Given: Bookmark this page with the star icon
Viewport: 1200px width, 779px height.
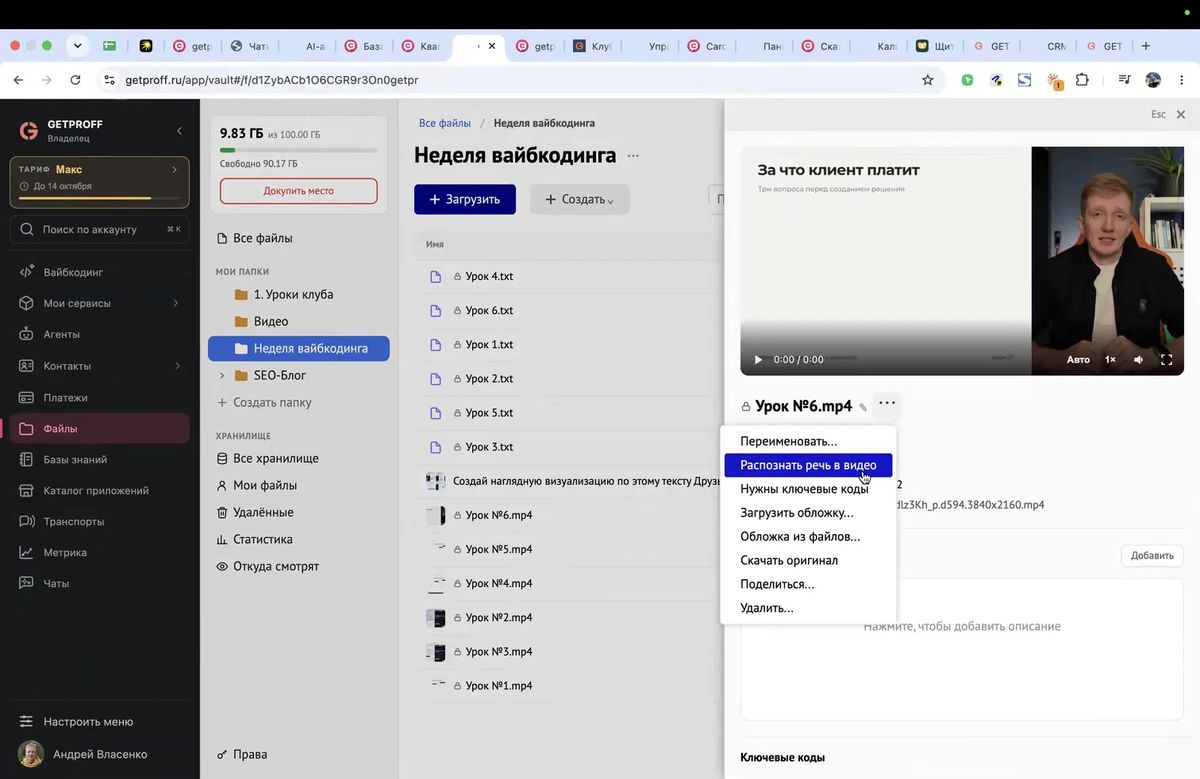Looking at the screenshot, I should click(928, 80).
